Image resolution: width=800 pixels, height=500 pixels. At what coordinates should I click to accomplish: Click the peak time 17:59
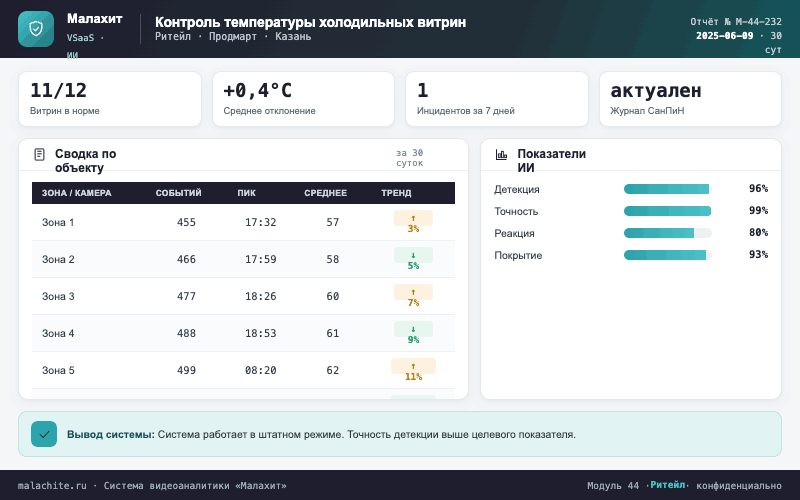tap(261, 259)
